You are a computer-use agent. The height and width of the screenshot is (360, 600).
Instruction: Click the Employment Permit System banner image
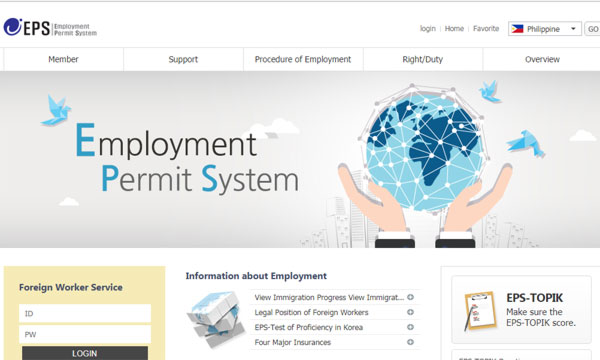pos(300,160)
